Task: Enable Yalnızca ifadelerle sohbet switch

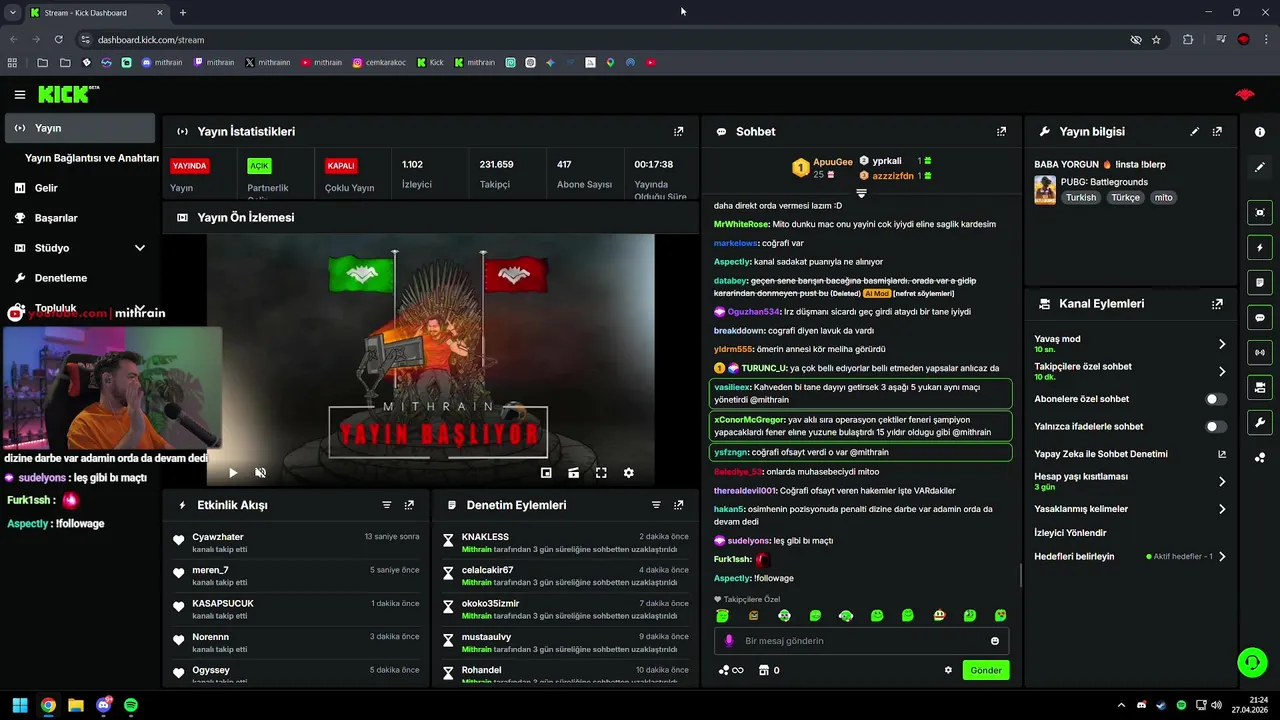Action: (x=1216, y=426)
